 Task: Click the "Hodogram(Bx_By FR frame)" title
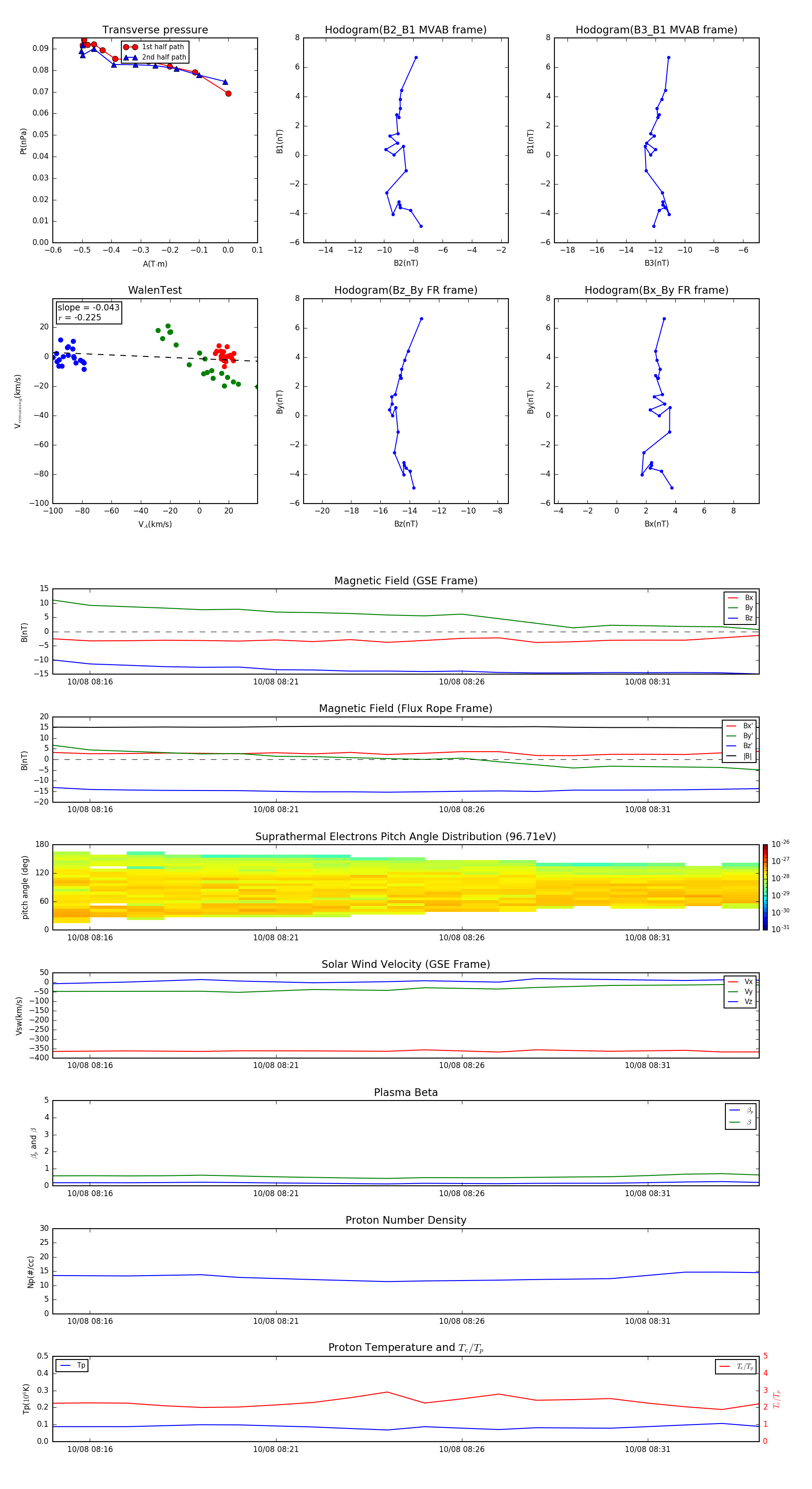656,290
